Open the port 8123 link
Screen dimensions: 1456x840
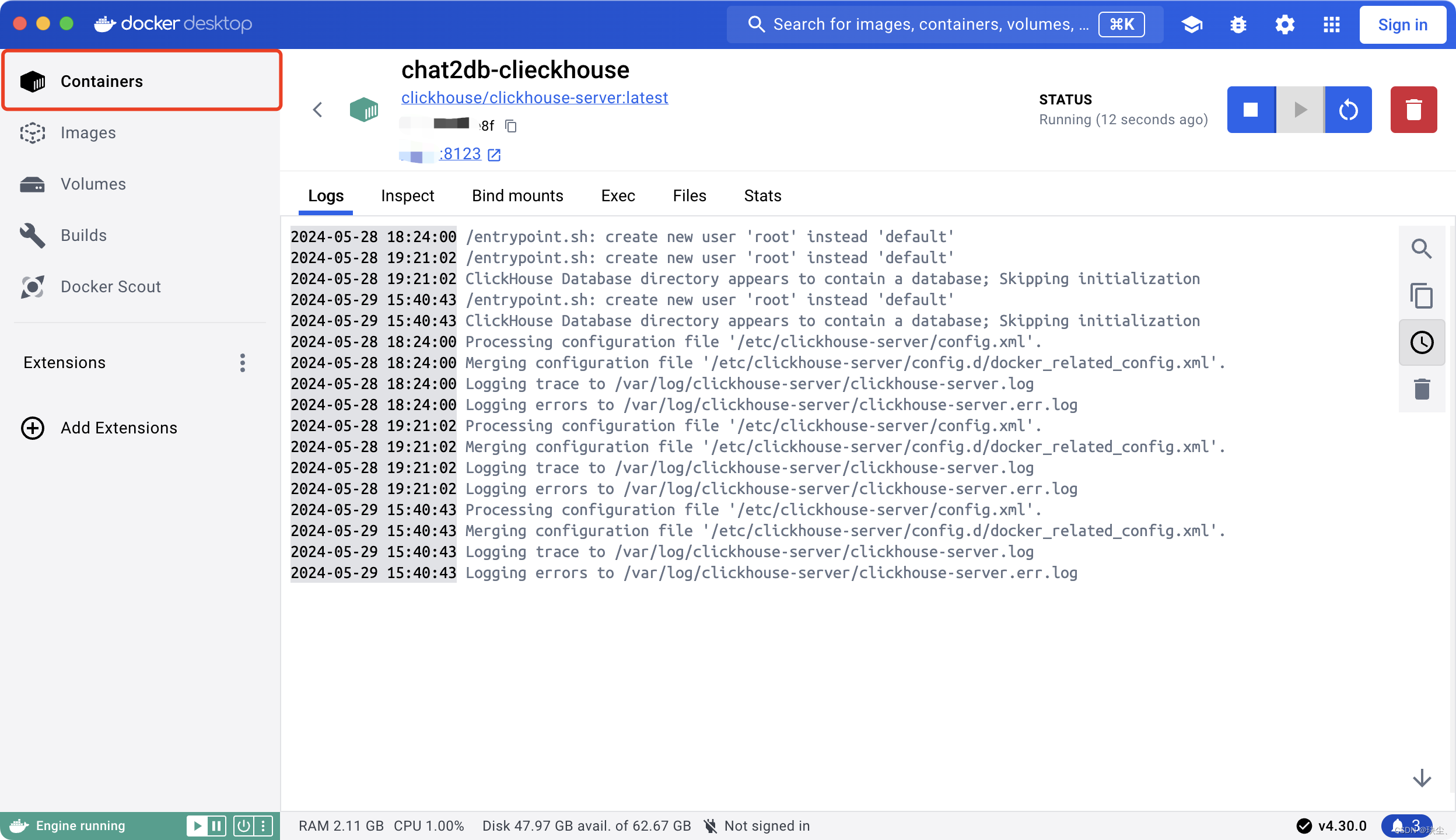460,154
